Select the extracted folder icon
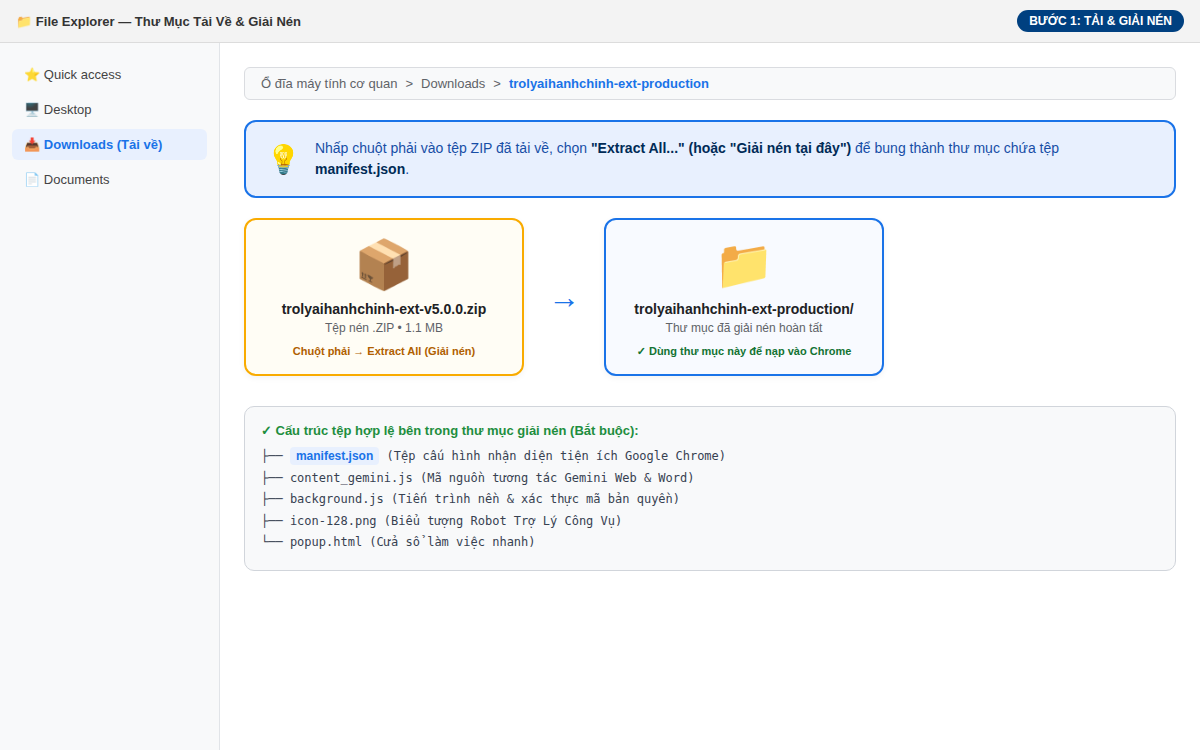This screenshot has height=750, width=1200. [x=744, y=264]
